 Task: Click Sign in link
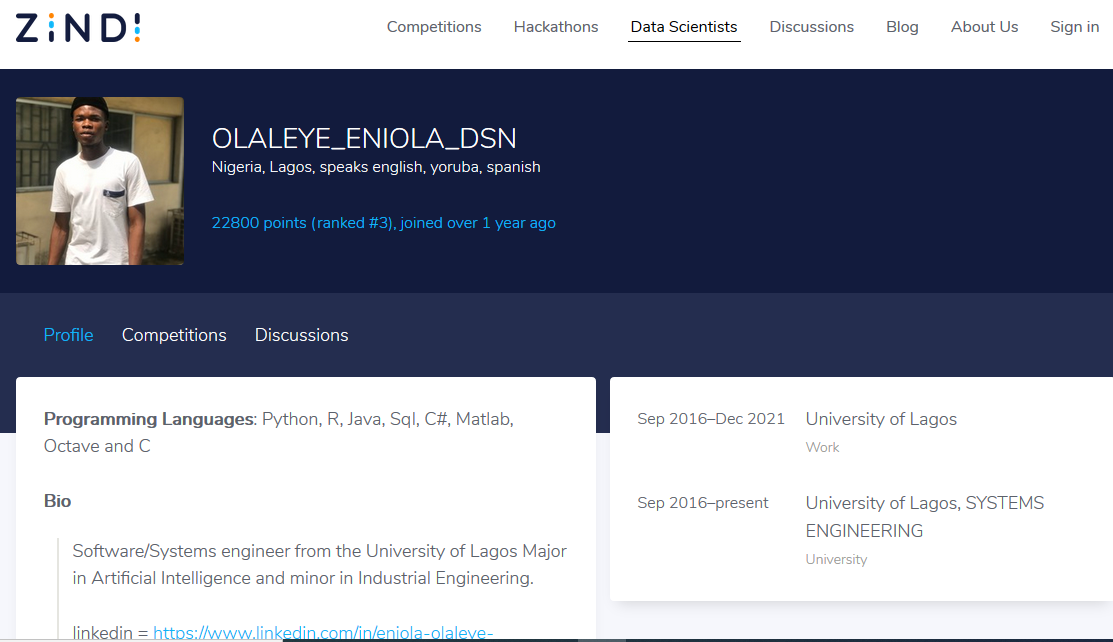point(1074,27)
